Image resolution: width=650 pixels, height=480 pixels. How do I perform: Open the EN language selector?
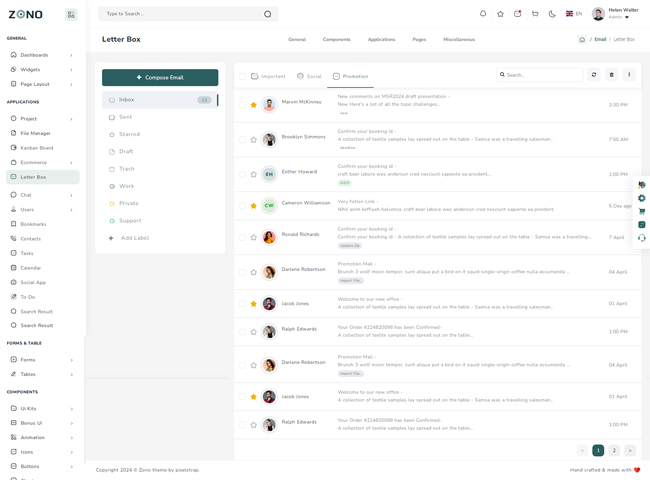coord(574,14)
